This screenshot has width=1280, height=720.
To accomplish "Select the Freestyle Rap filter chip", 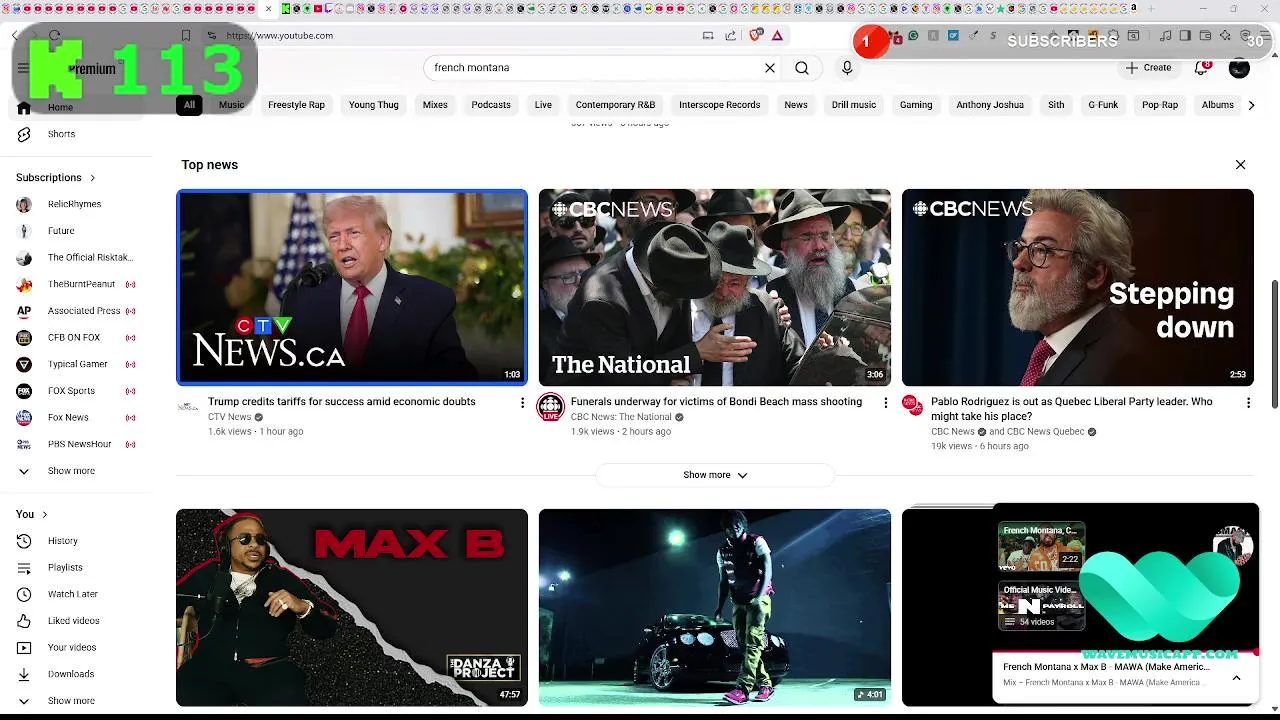I will [x=296, y=105].
